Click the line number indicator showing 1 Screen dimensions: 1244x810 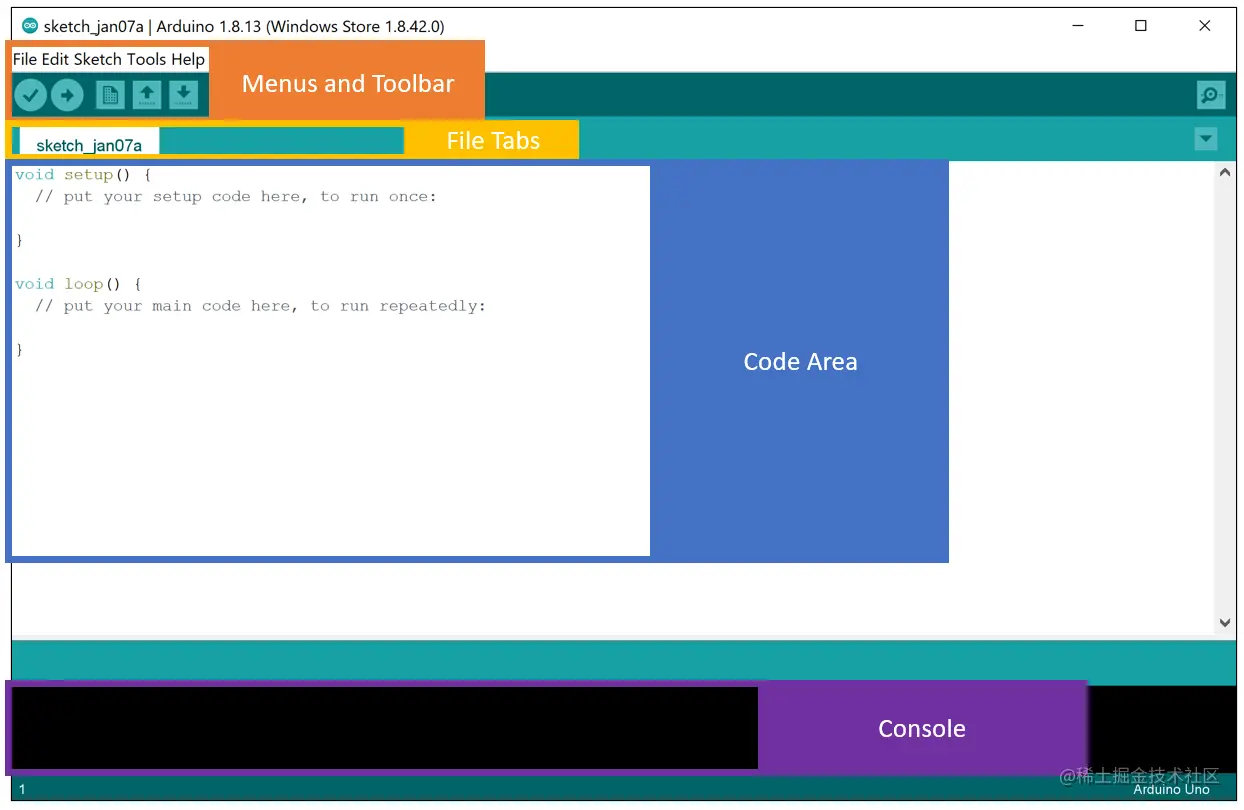tap(22, 789)
